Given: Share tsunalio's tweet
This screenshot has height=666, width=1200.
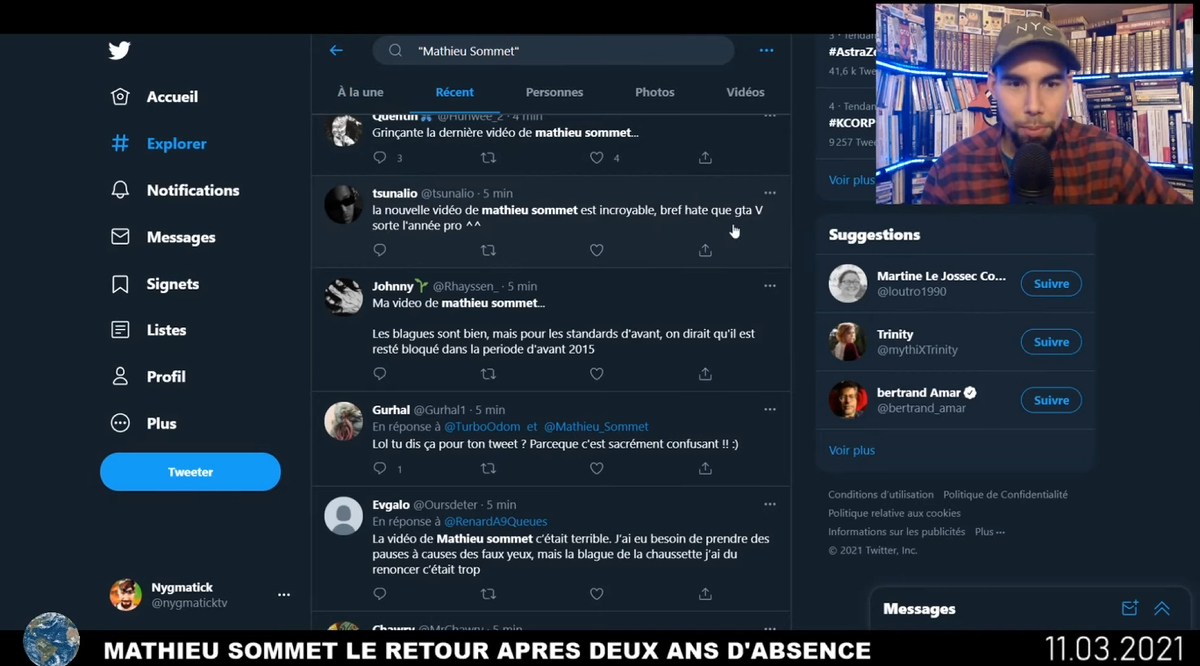Looking at the screenshot, I should click(x=705, y=250).
